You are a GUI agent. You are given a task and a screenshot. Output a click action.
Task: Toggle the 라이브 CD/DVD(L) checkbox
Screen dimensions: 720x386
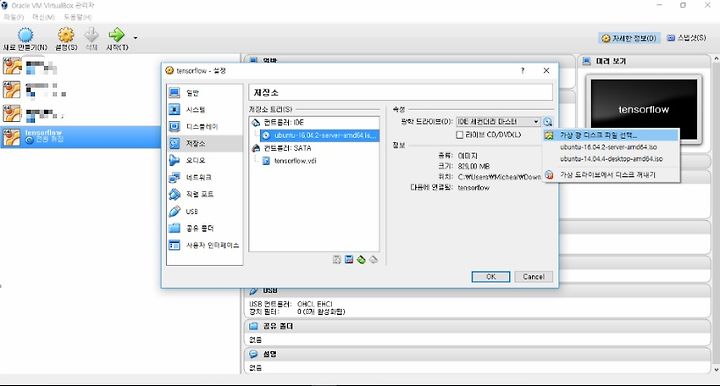click(460, 135)
